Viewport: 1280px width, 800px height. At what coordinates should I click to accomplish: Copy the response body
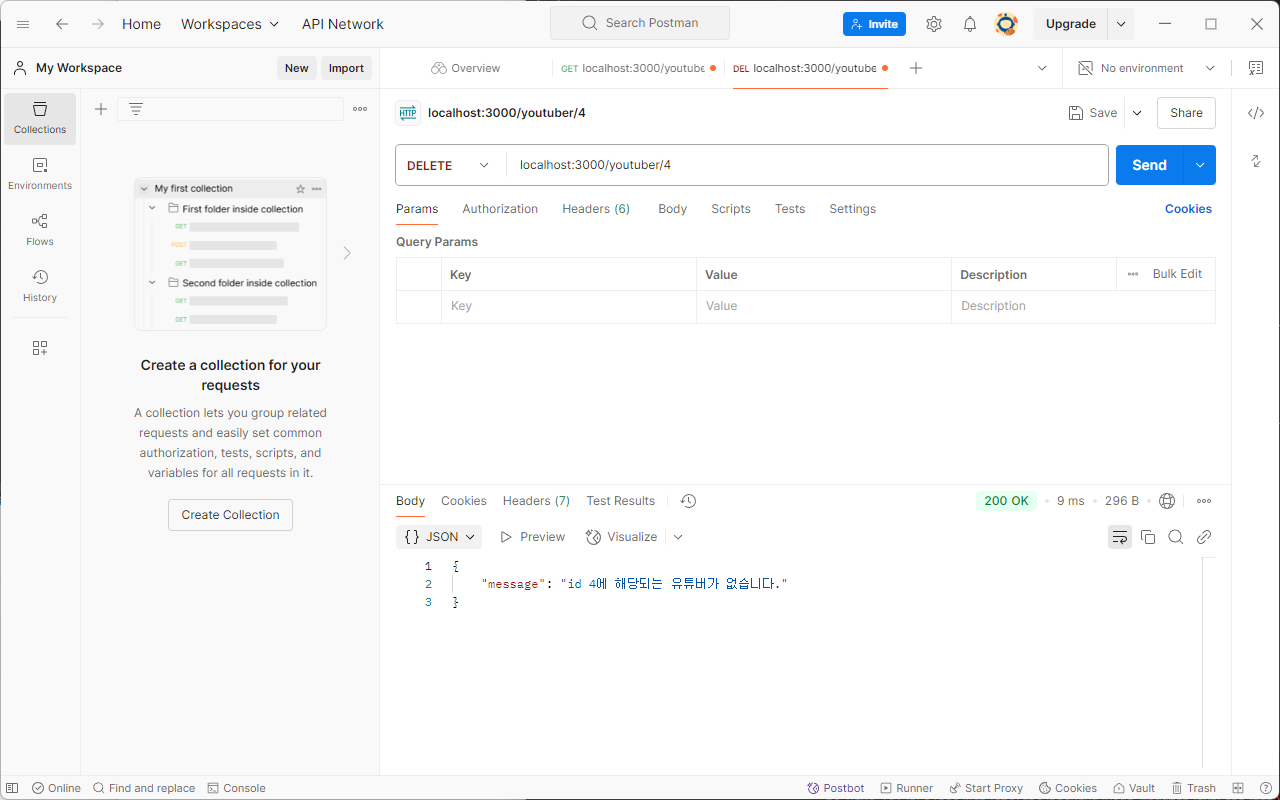(x=1148, y=537)
